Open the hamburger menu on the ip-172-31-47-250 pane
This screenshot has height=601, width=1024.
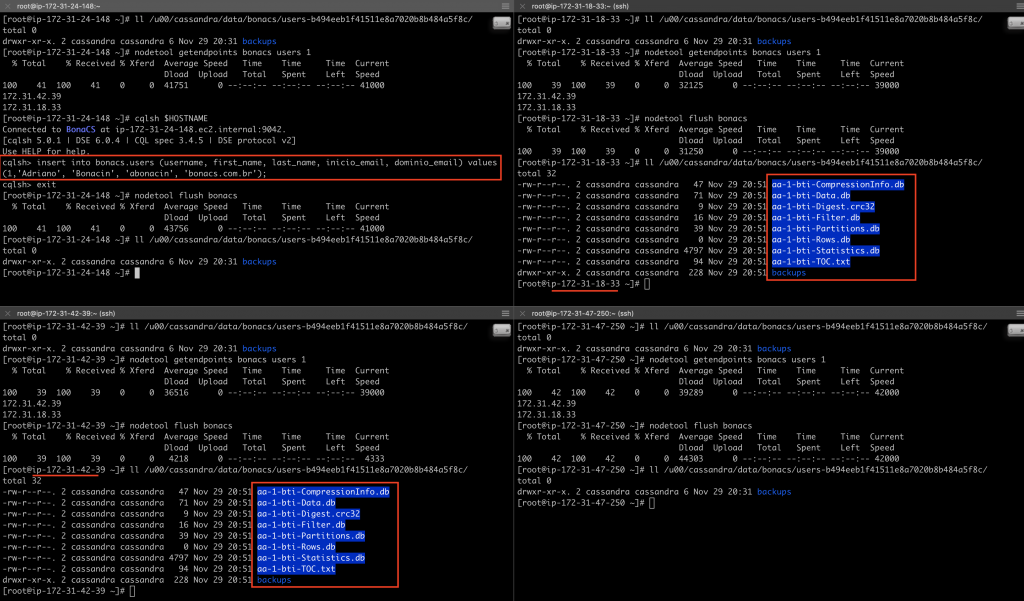click(1018, 313)
